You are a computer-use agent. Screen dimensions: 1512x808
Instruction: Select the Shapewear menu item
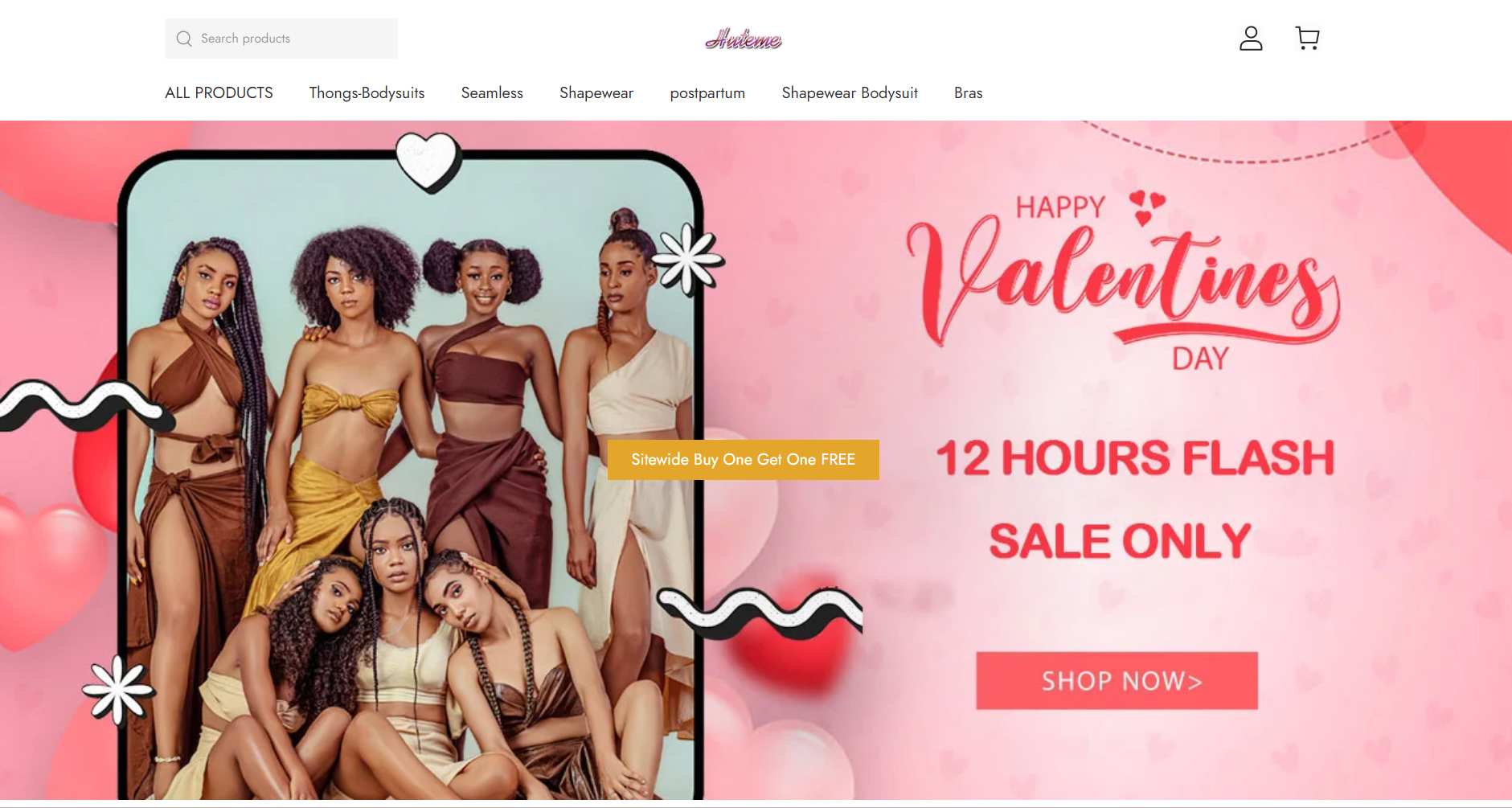(x=596, y=93)
